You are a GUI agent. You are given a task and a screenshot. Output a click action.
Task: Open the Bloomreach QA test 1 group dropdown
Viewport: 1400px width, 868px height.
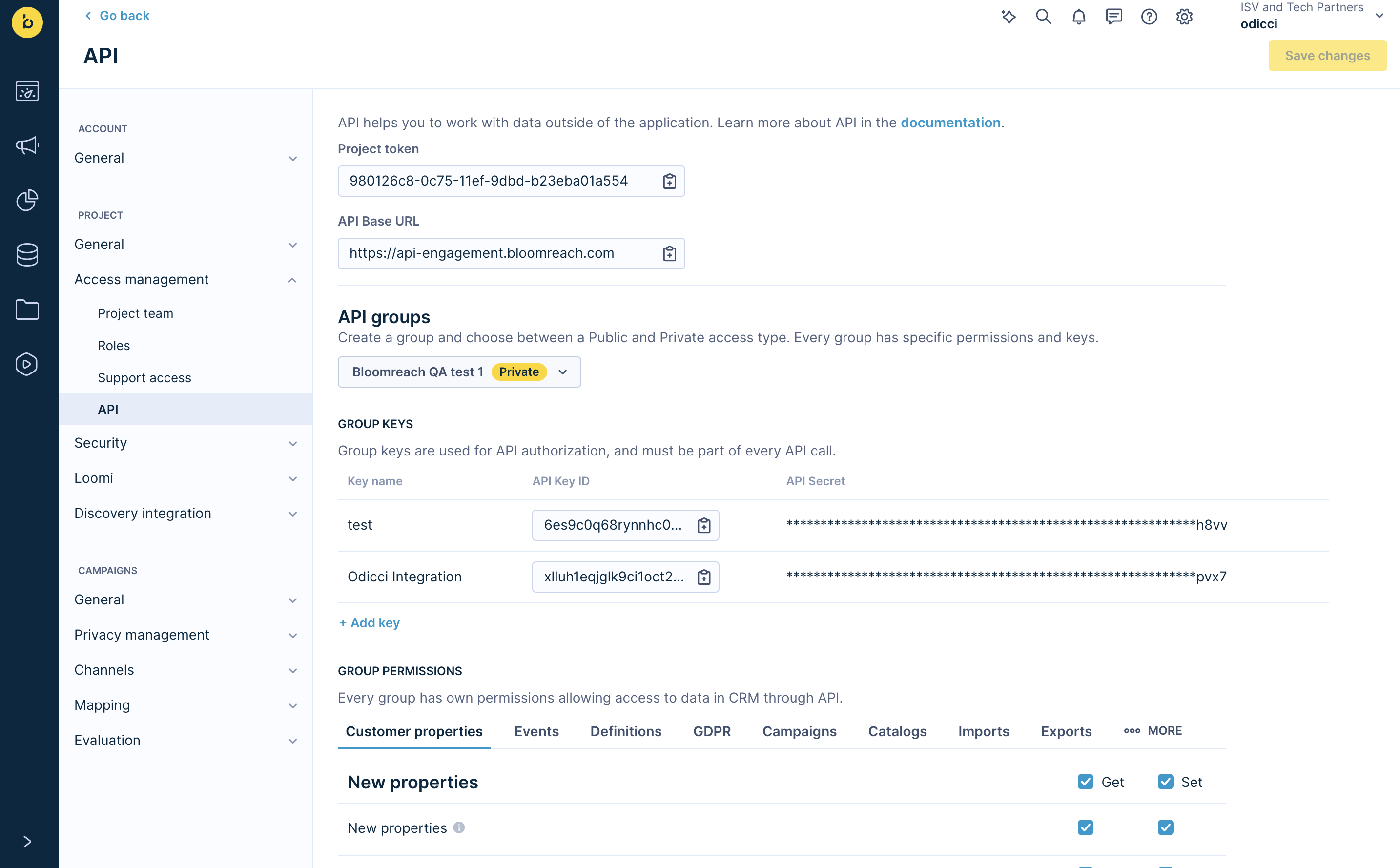(459, 372)
